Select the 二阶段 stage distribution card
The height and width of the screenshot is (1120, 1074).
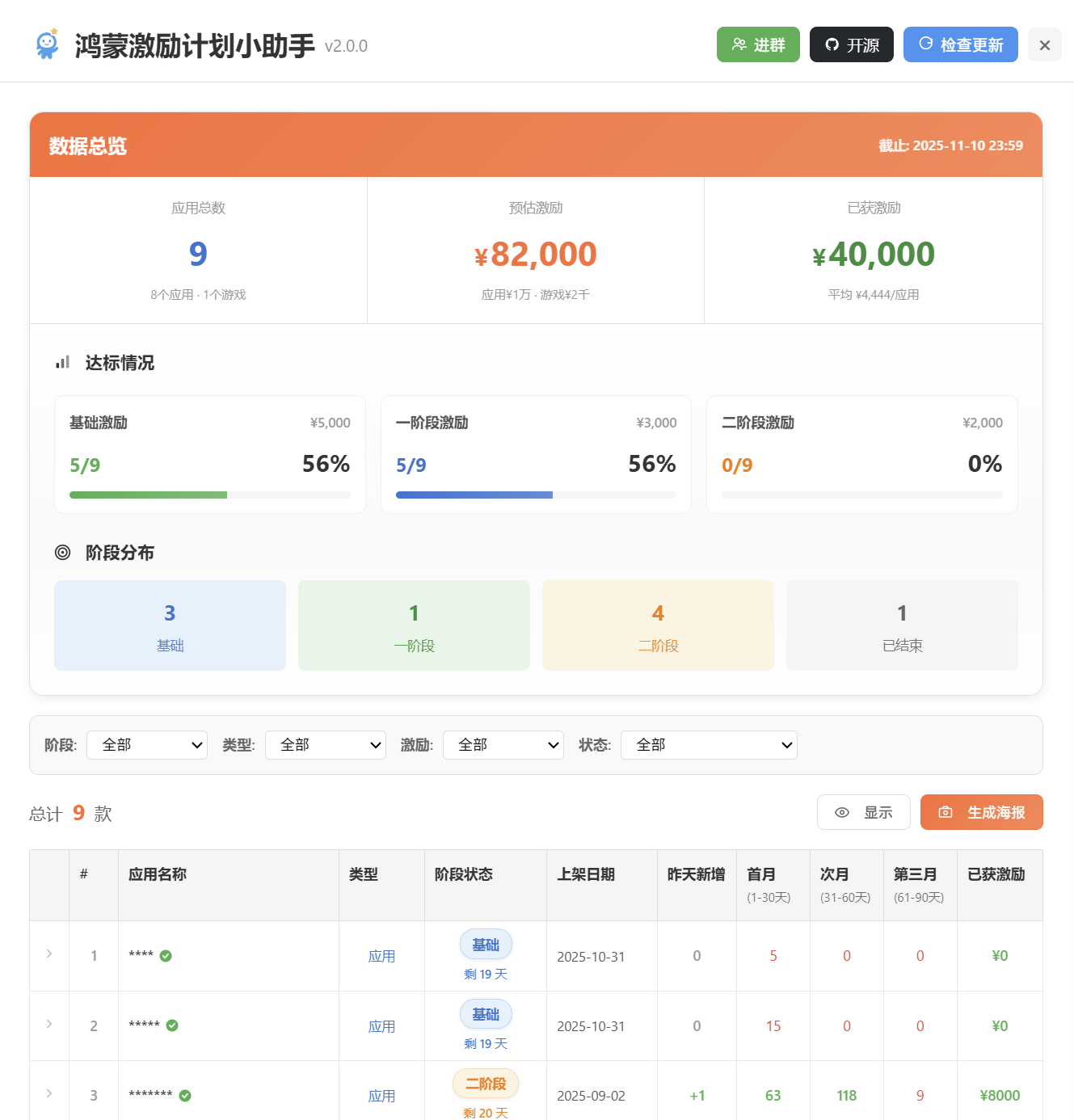[658, 625]
